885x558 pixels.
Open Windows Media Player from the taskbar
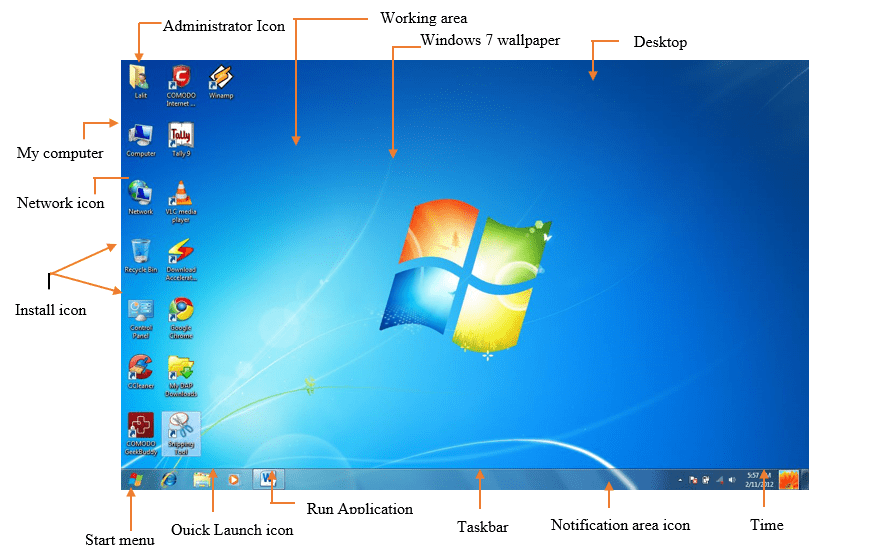233,480
